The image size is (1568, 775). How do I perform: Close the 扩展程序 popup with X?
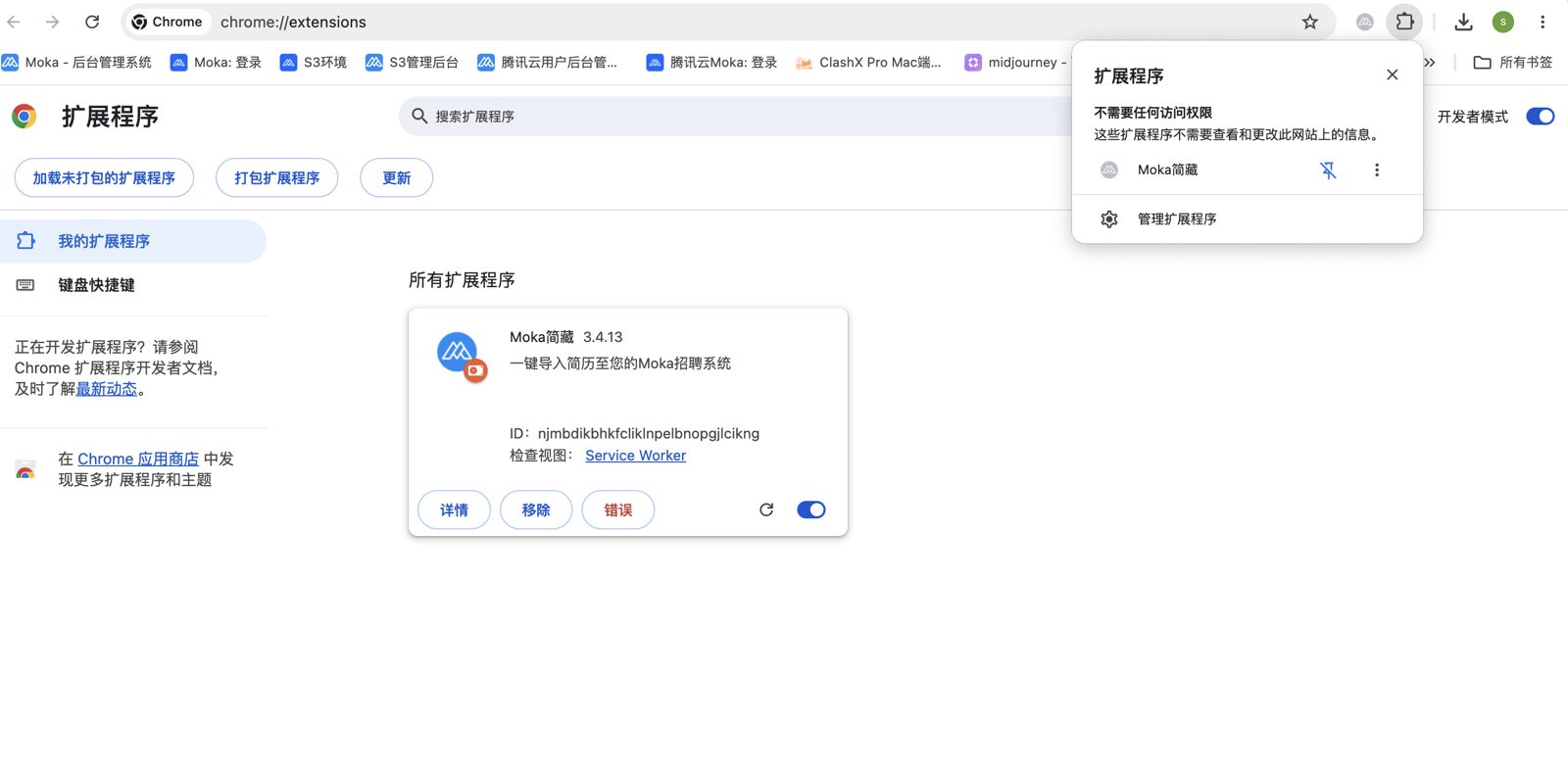coord(1392,74)
